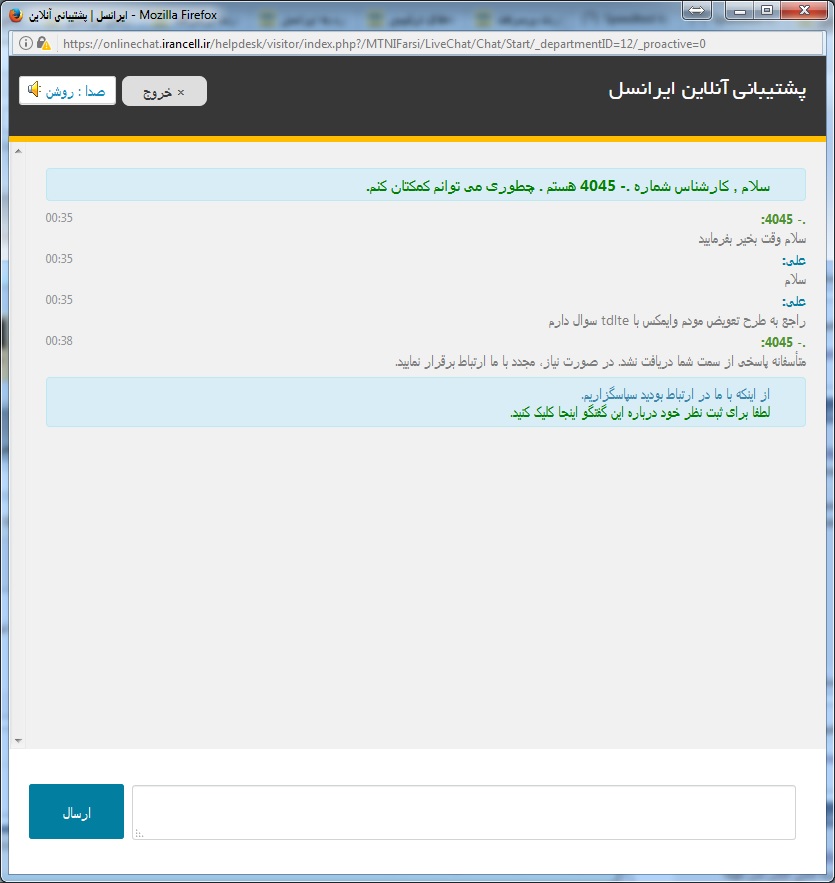Click the chat scrollbar up arrow
Viewport: 835px width, 883px height.
click(x=18, y=151)
